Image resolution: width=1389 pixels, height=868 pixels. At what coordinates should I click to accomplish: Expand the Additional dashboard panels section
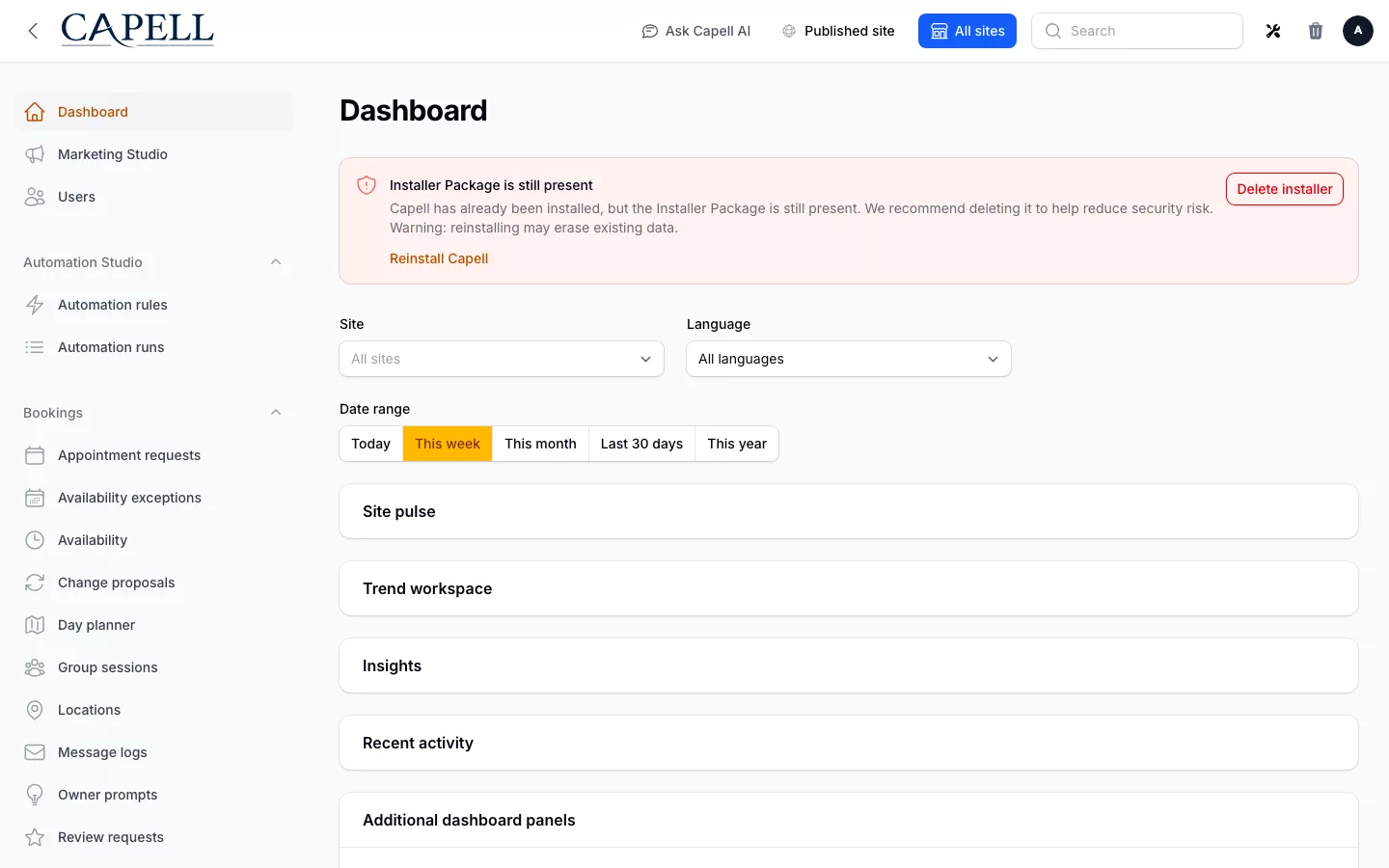coord(849,820)
